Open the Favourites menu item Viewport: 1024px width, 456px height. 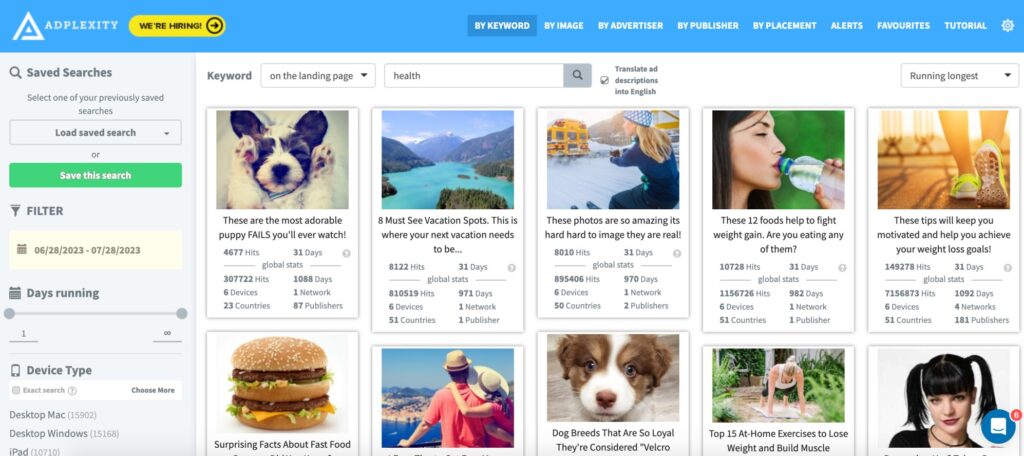pos(903,25)
